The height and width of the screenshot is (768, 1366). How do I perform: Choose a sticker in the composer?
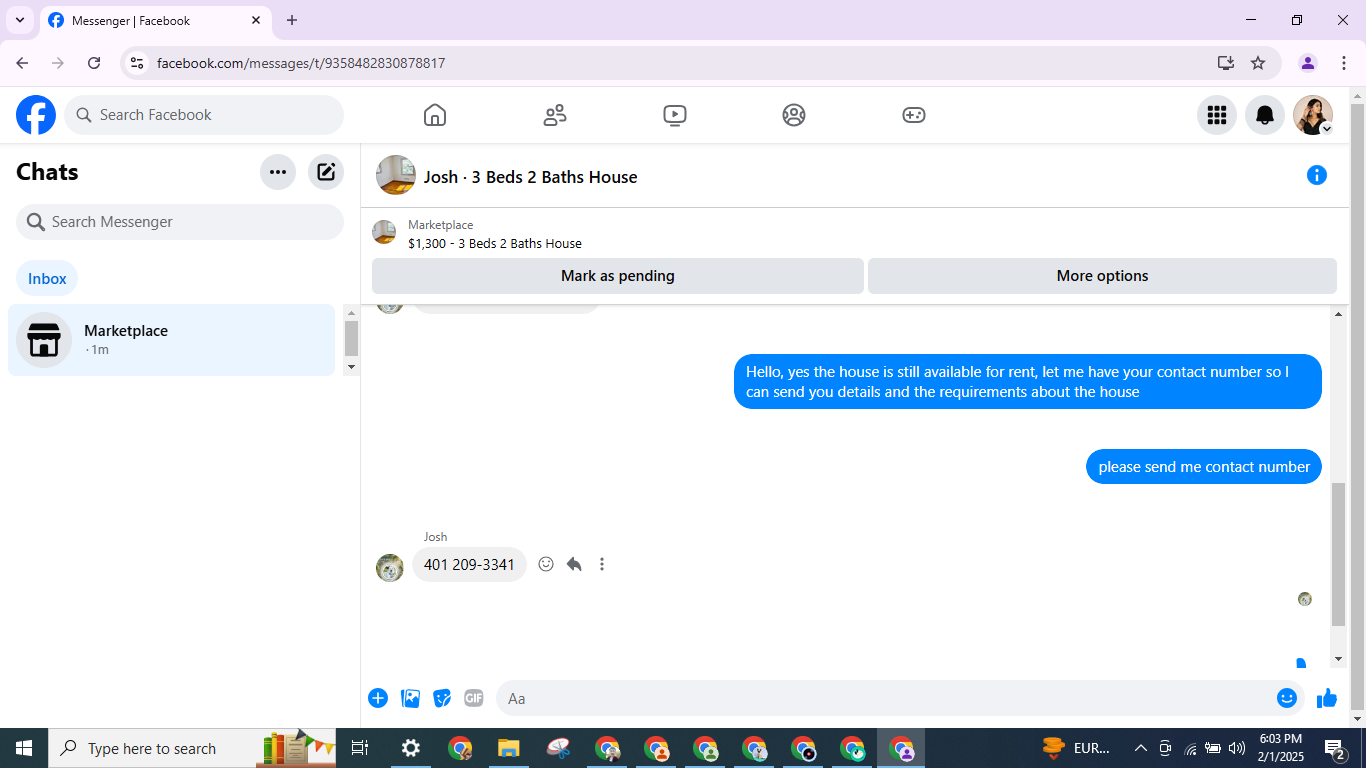coord(442,698)
